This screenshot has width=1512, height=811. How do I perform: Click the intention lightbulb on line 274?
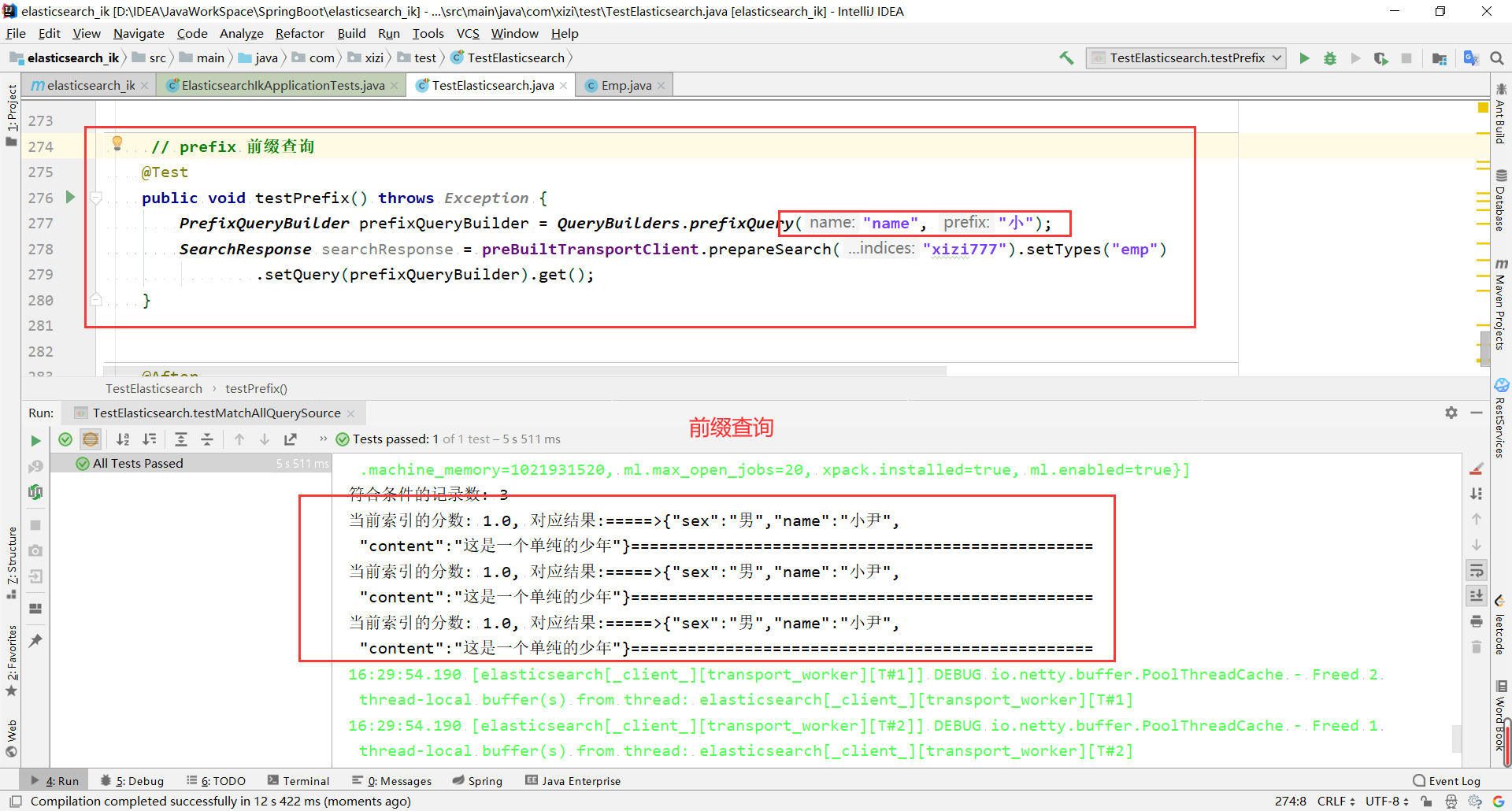(x=117, y=143)
